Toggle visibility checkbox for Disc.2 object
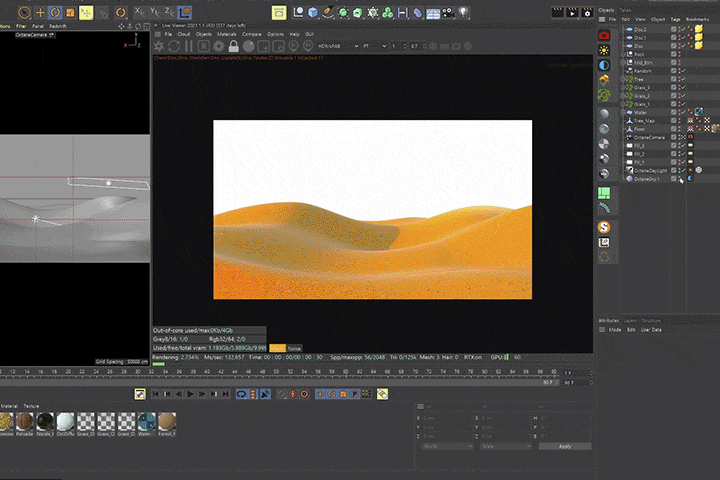Viewport: 720px width, 480px height. click(674, 30)
